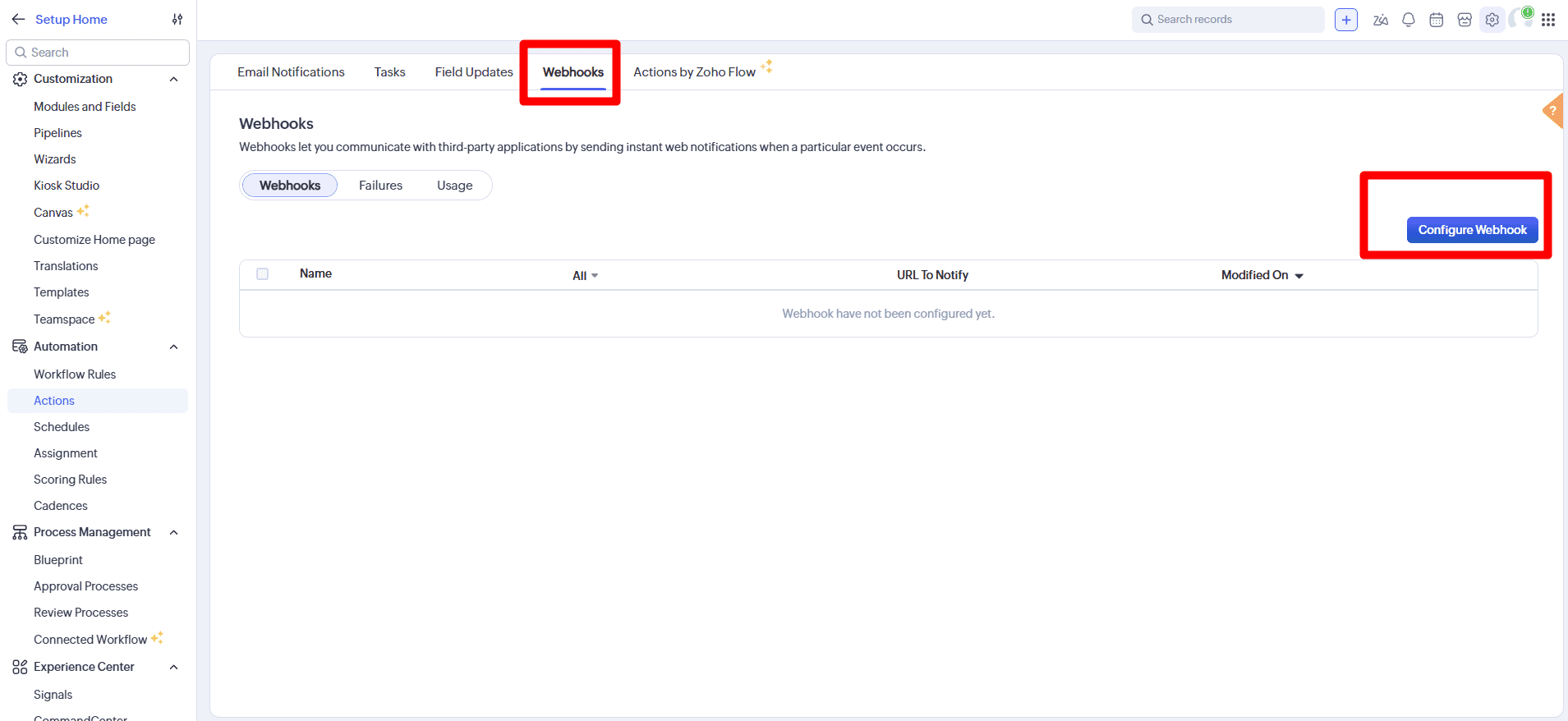Focus the Search records field

pyautogui.click(x=1228, y=20)
